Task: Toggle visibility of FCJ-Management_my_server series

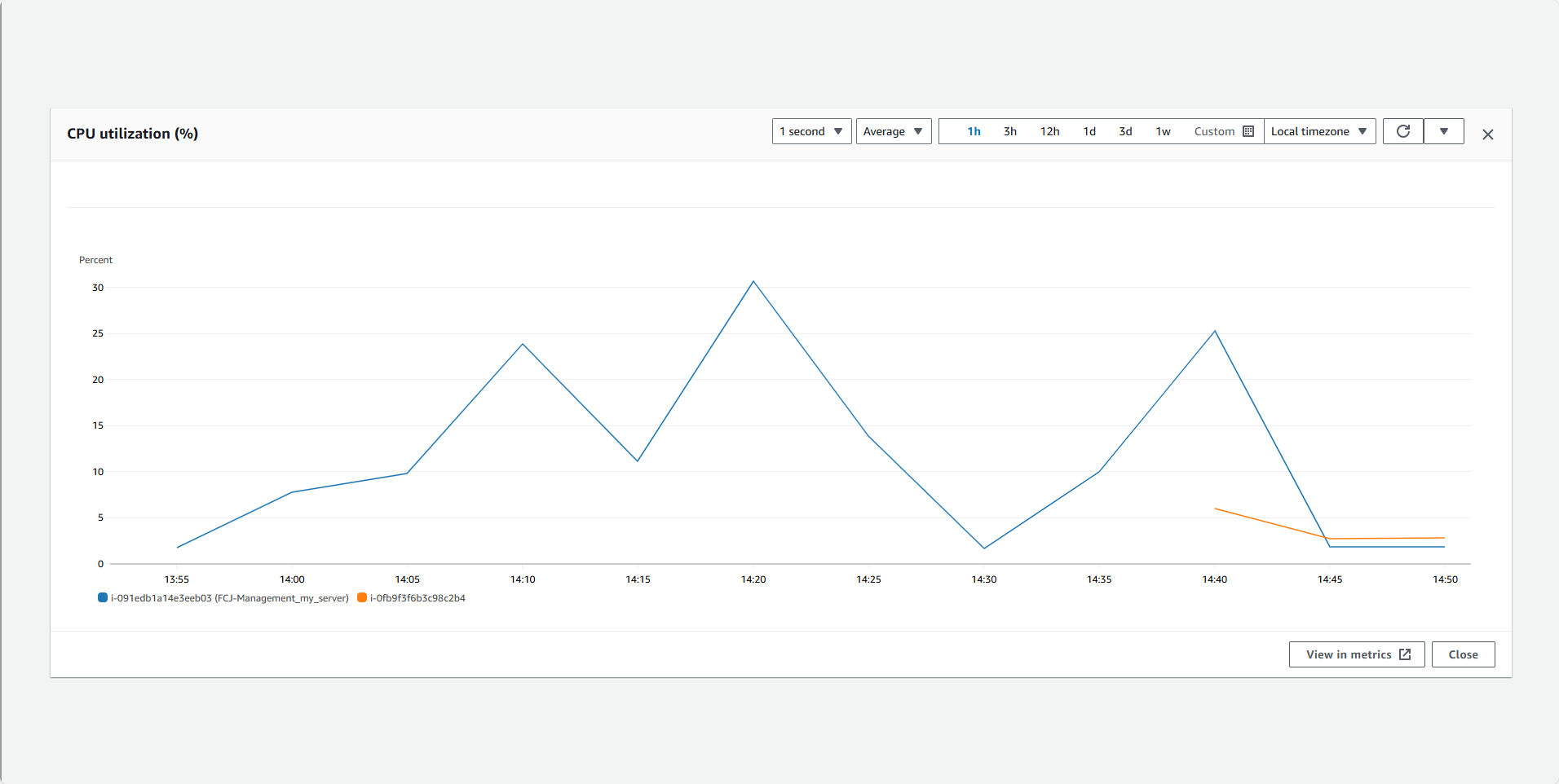Action: click(228, 597)
